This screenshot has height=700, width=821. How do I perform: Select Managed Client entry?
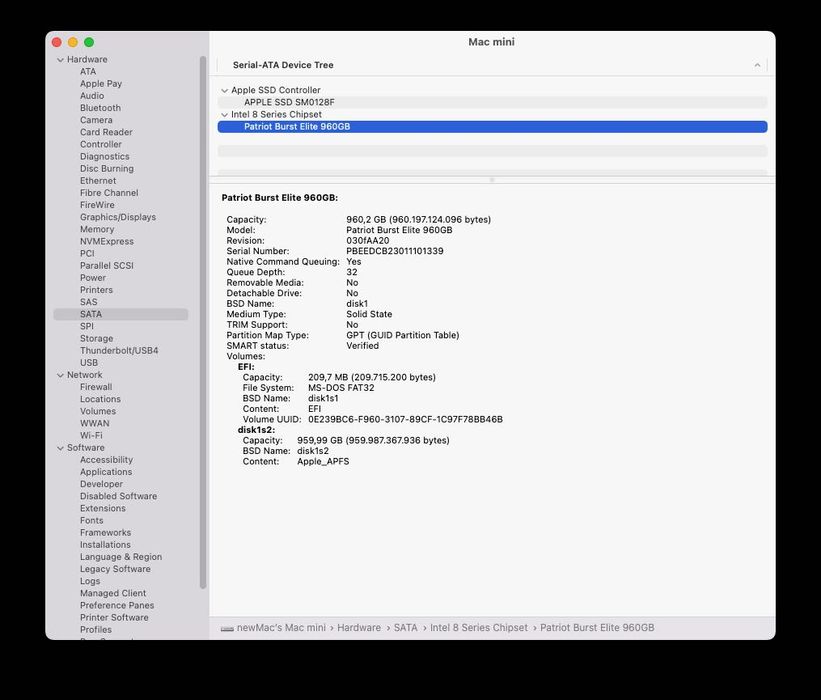113,593
